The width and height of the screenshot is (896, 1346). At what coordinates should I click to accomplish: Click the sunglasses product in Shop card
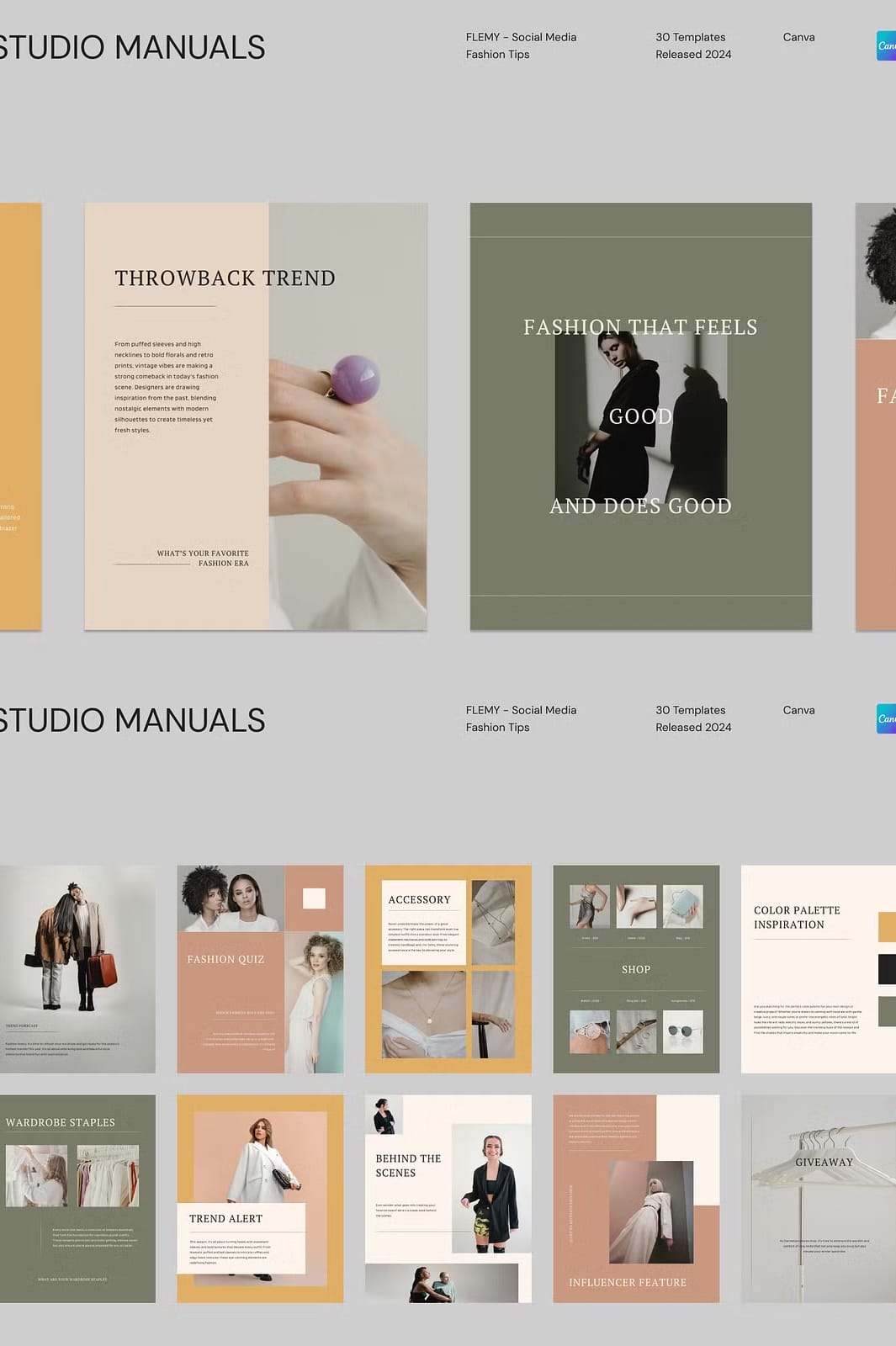tap(682, 1031)
